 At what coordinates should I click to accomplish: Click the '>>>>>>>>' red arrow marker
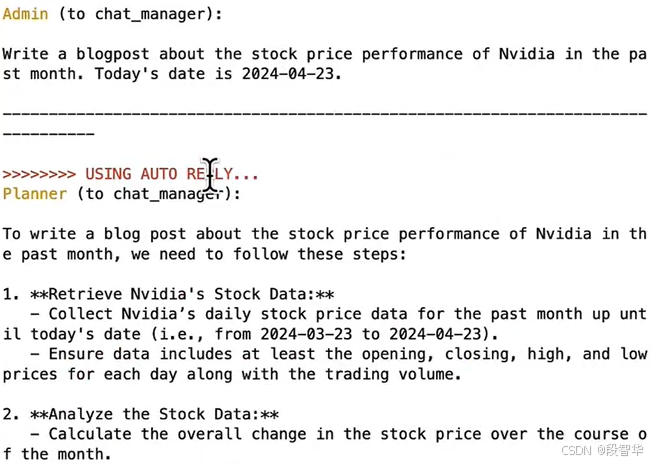coord(39,174)
